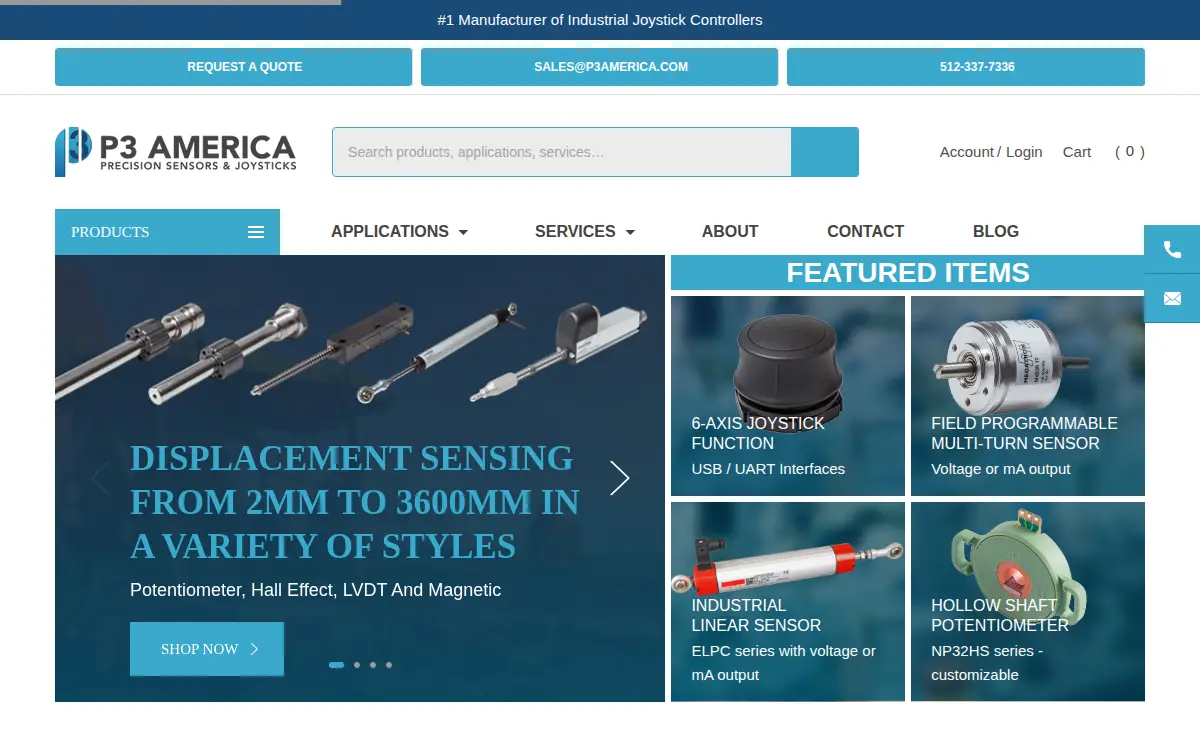Click 'Potentiometer, Hall Effect, LVDT And Magnetic' text
This screenshot has width=1200, height=750.
pyautogui.click(x=315, y=590)
